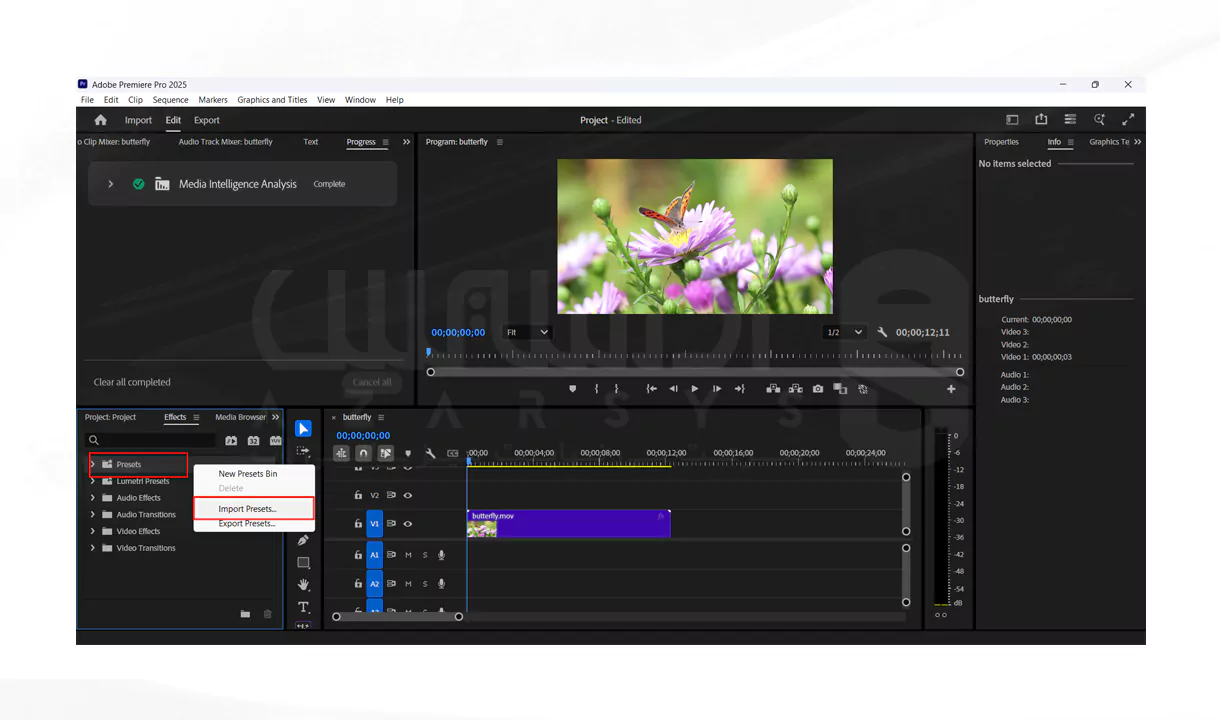Filter effects by Accelerated Effects

pyautogui.click(x=231, y=441)
